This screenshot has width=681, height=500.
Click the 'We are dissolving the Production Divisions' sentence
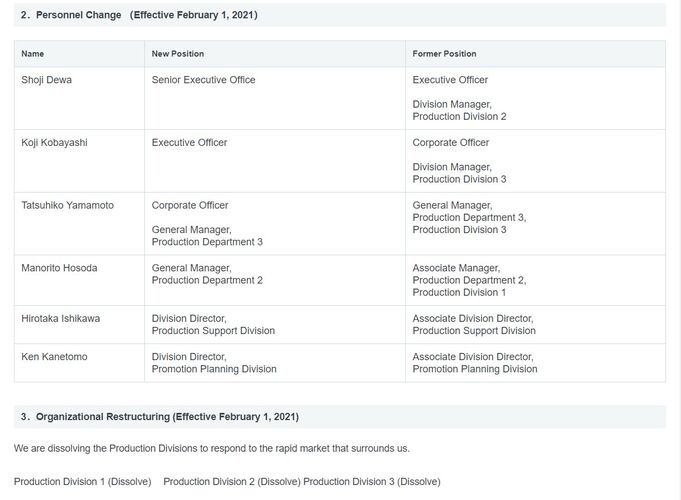tap(211, 448)
